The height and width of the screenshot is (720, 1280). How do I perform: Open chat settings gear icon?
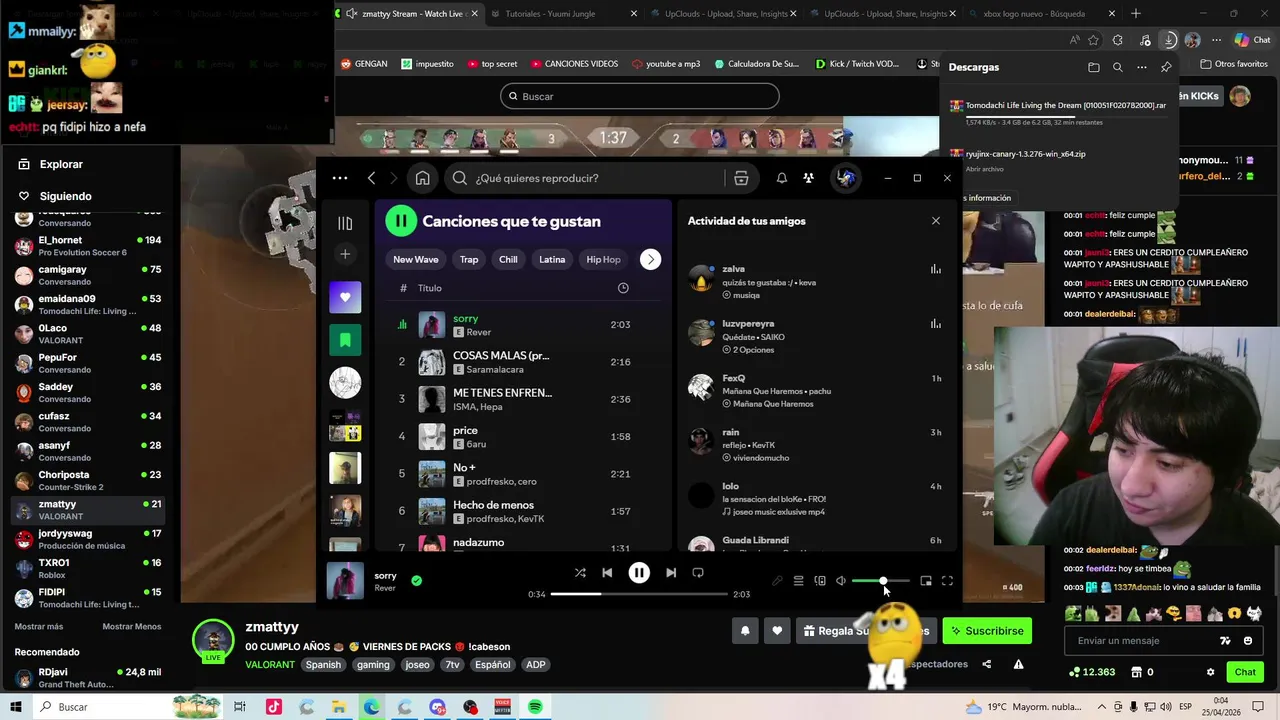click(1210, 672)
